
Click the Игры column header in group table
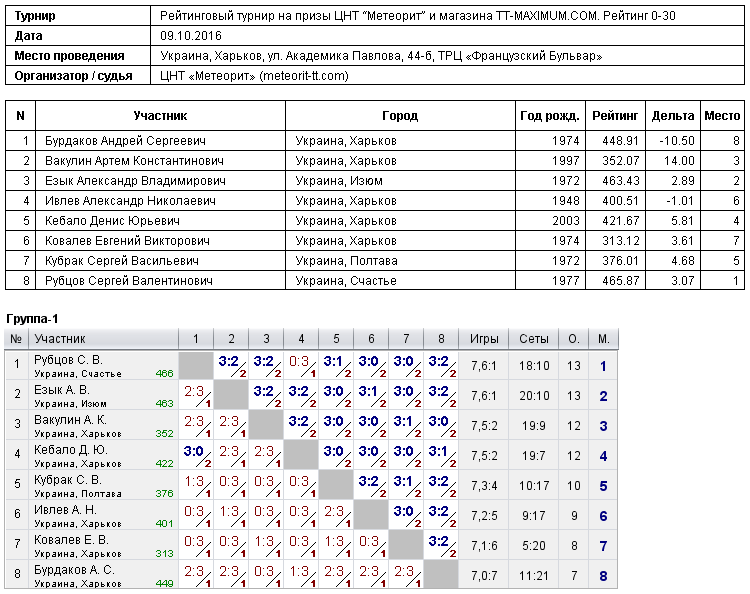pyautogui.click(x=484, y=339)
